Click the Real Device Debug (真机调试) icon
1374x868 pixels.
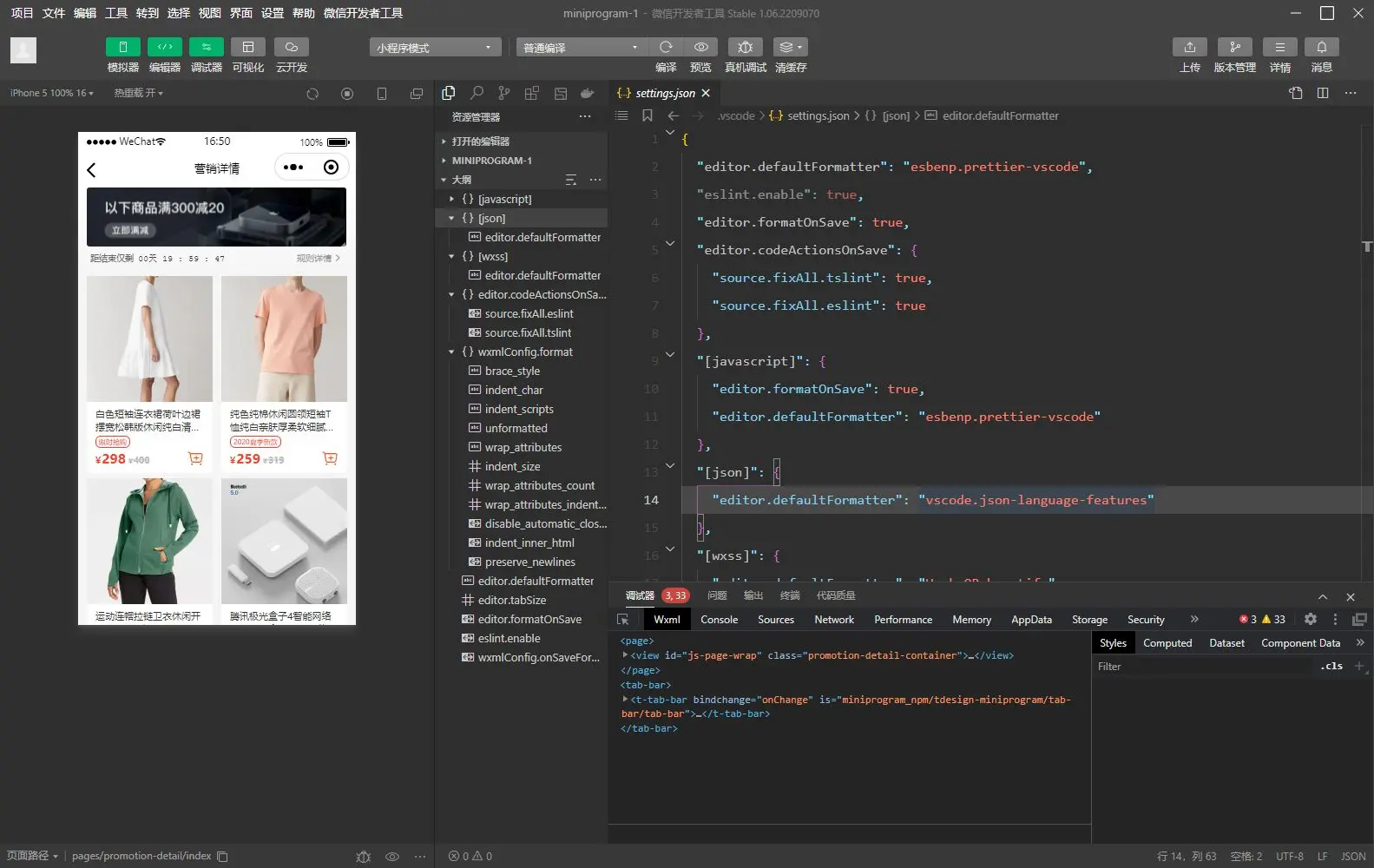[x=745, y=48]
